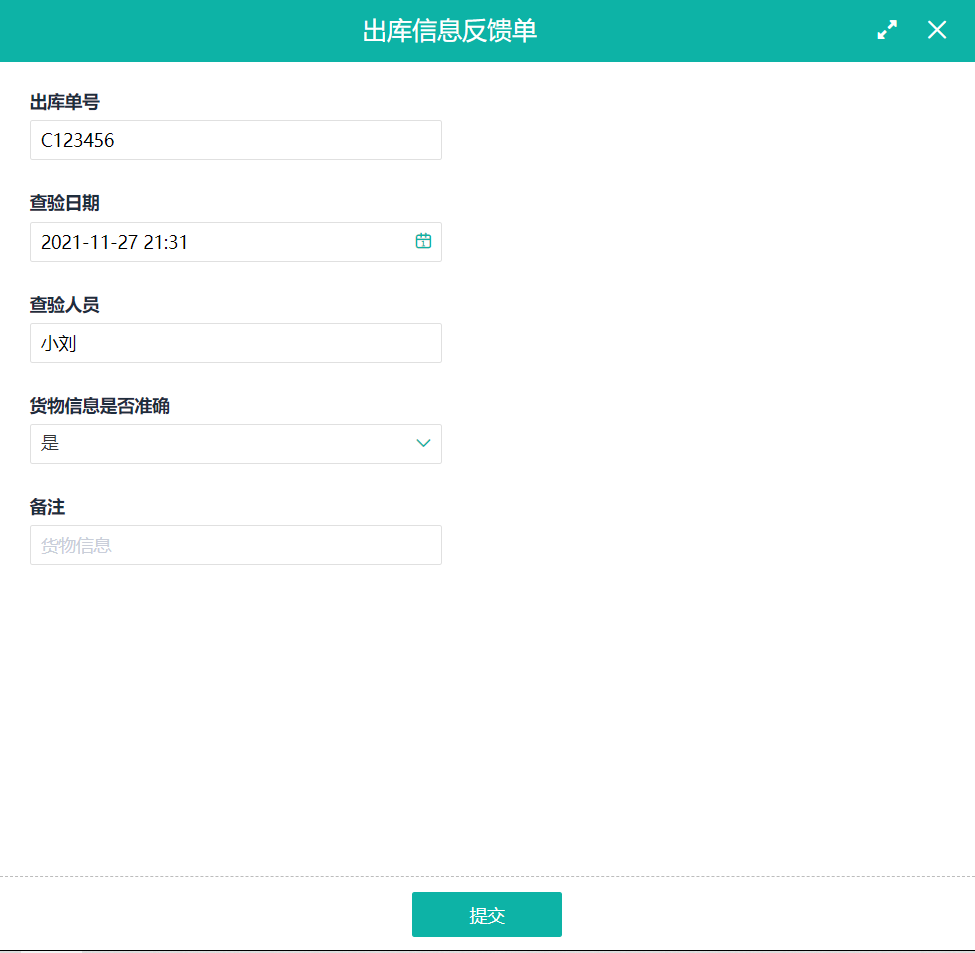Click footer area left of 提交 button
975x953 pixels.
(200, 914)
